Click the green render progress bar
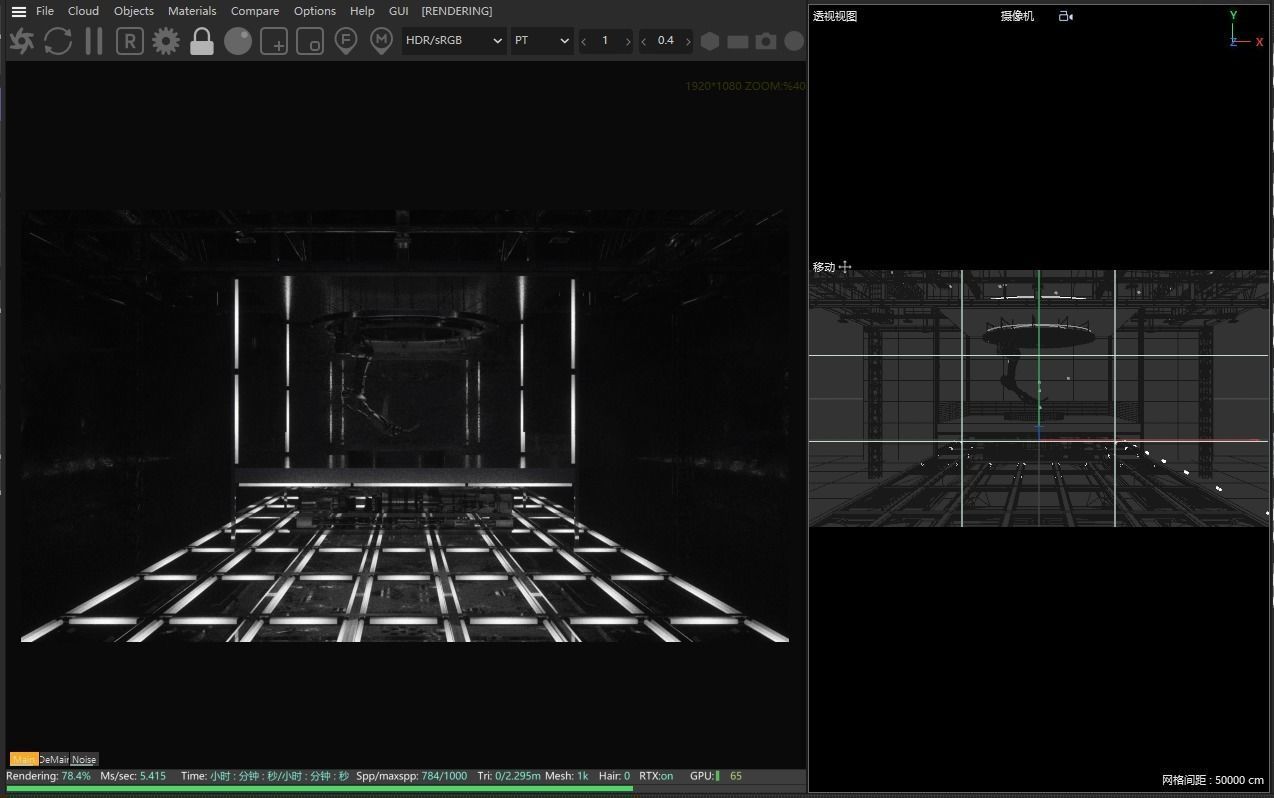The height and width of the screenshot is (798, 1274). point(320,789)
